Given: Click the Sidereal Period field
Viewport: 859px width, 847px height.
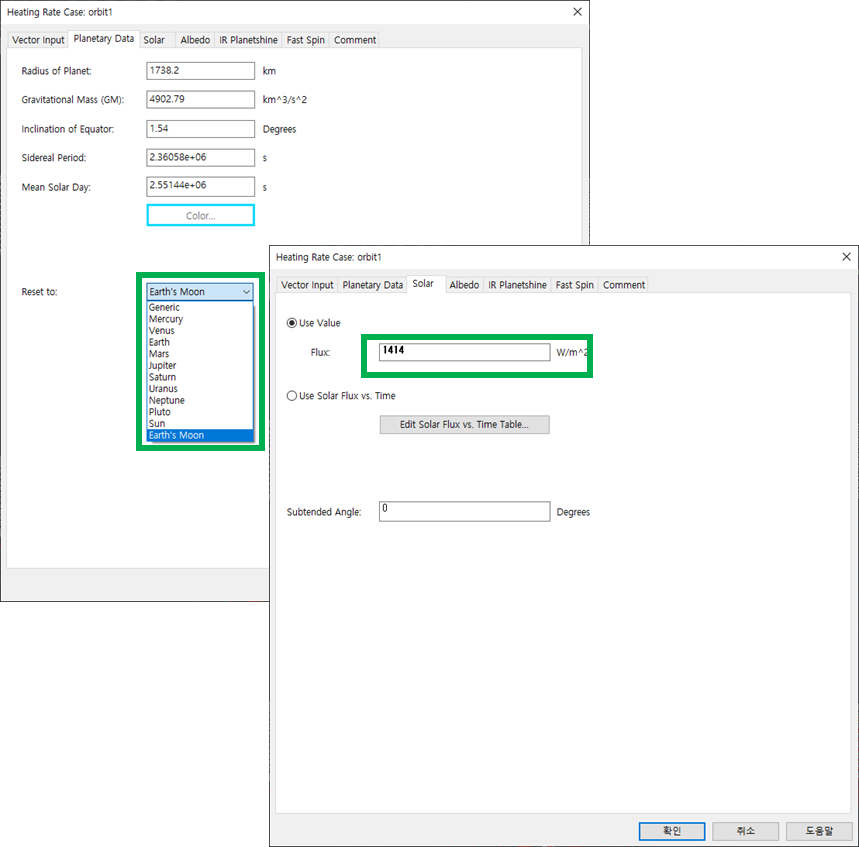Looking at the screenshot, I should 201,158.
